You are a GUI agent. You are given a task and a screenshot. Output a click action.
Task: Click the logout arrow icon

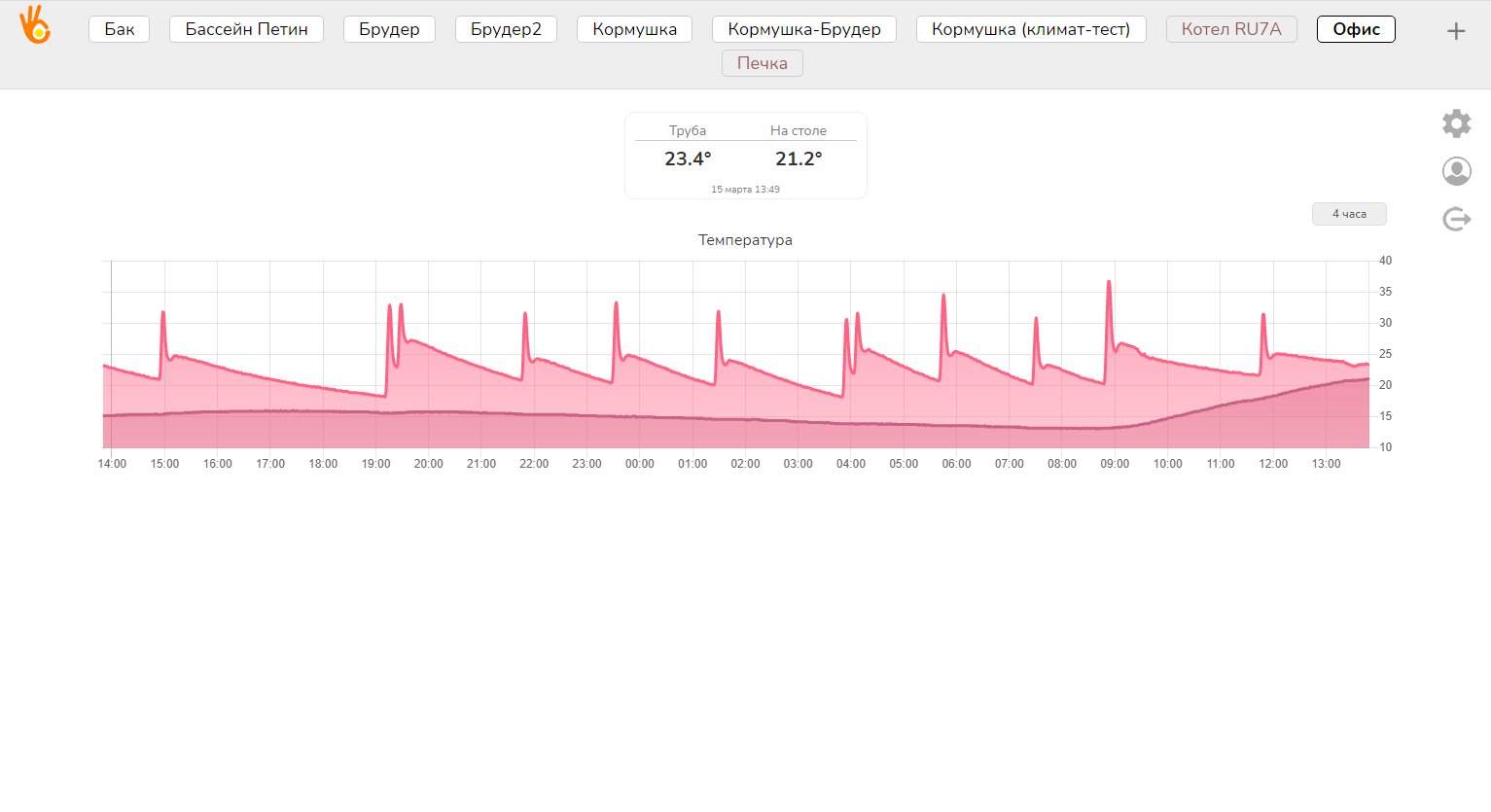click(1456, 219)
